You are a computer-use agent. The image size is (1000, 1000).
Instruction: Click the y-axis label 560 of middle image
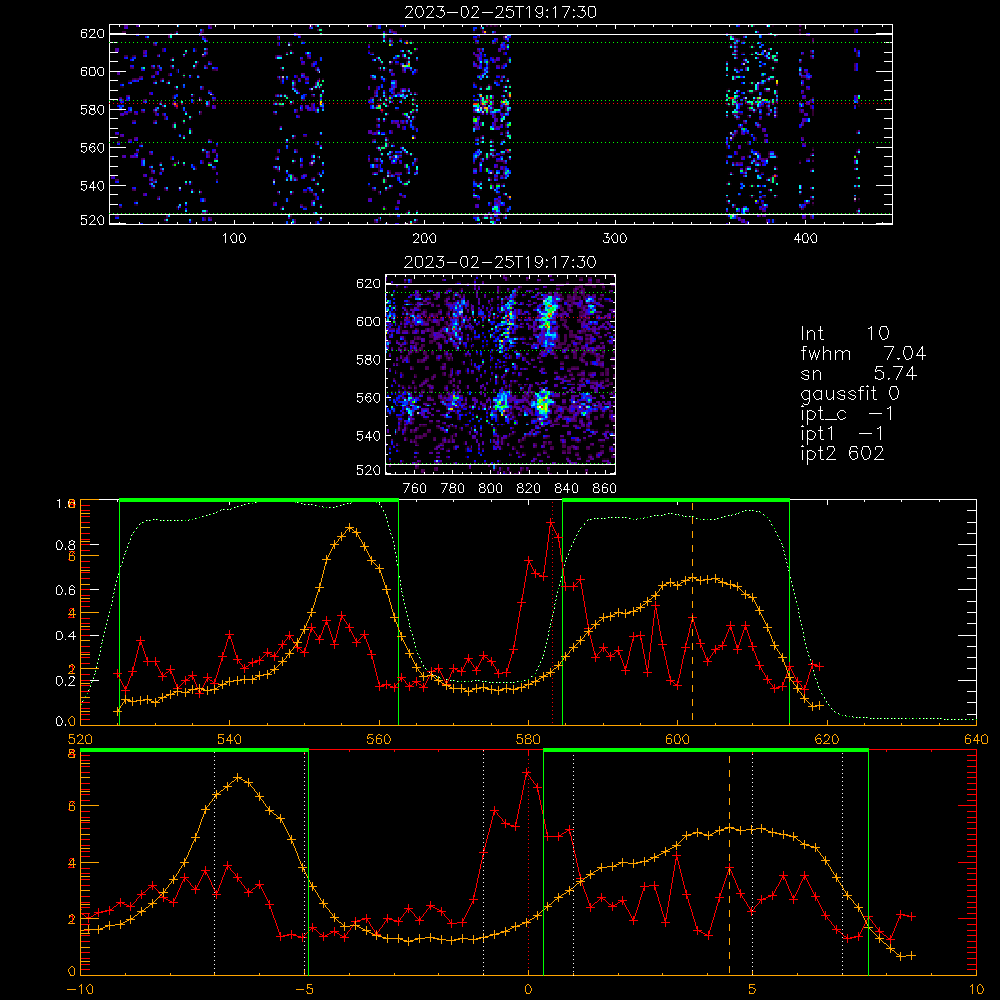click(x=369, y=398)
